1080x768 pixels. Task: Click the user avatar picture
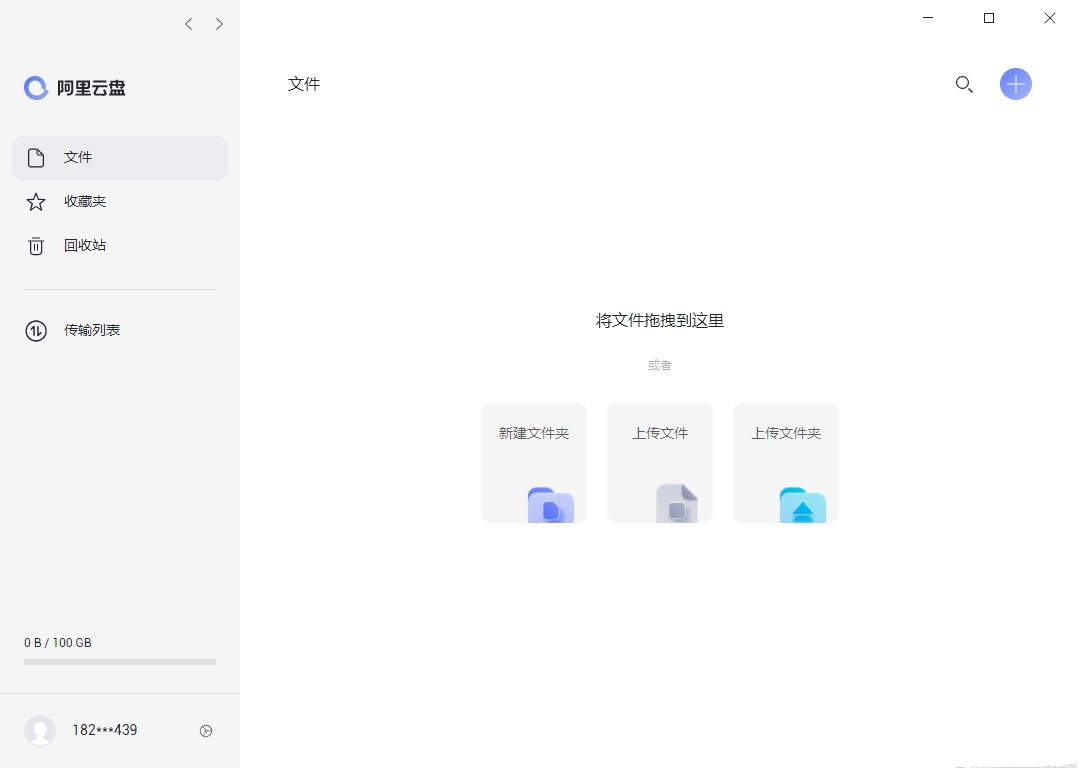40,730
